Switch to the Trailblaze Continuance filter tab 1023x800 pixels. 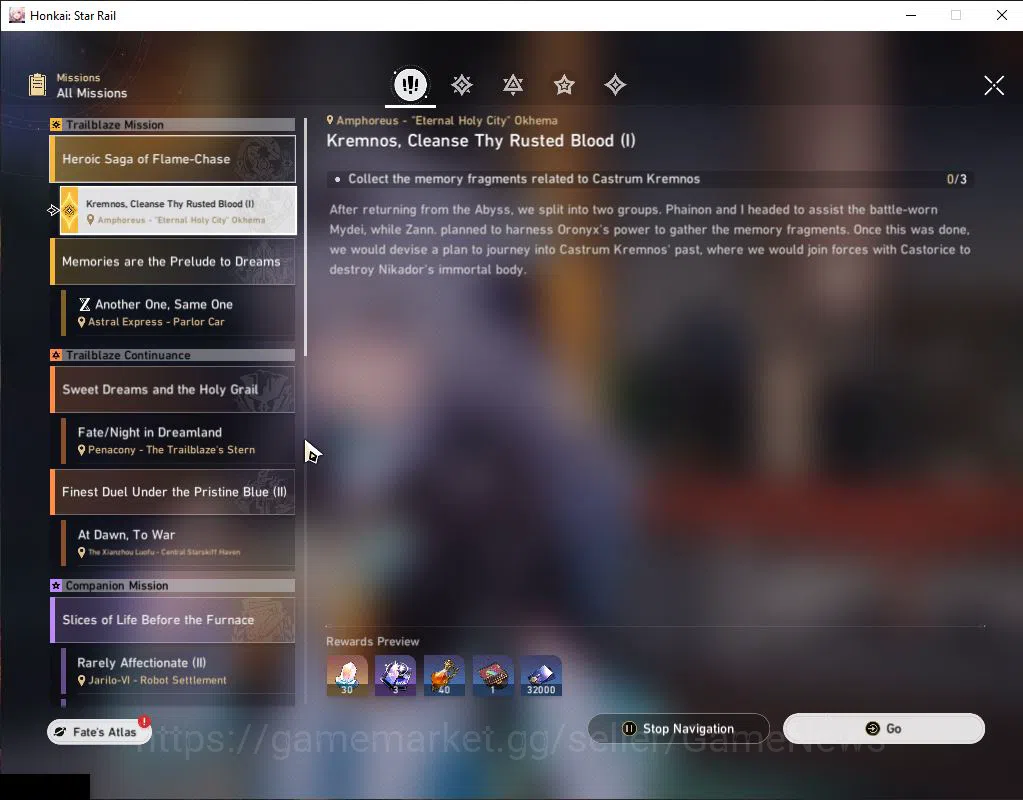click(x=513, y=85)
